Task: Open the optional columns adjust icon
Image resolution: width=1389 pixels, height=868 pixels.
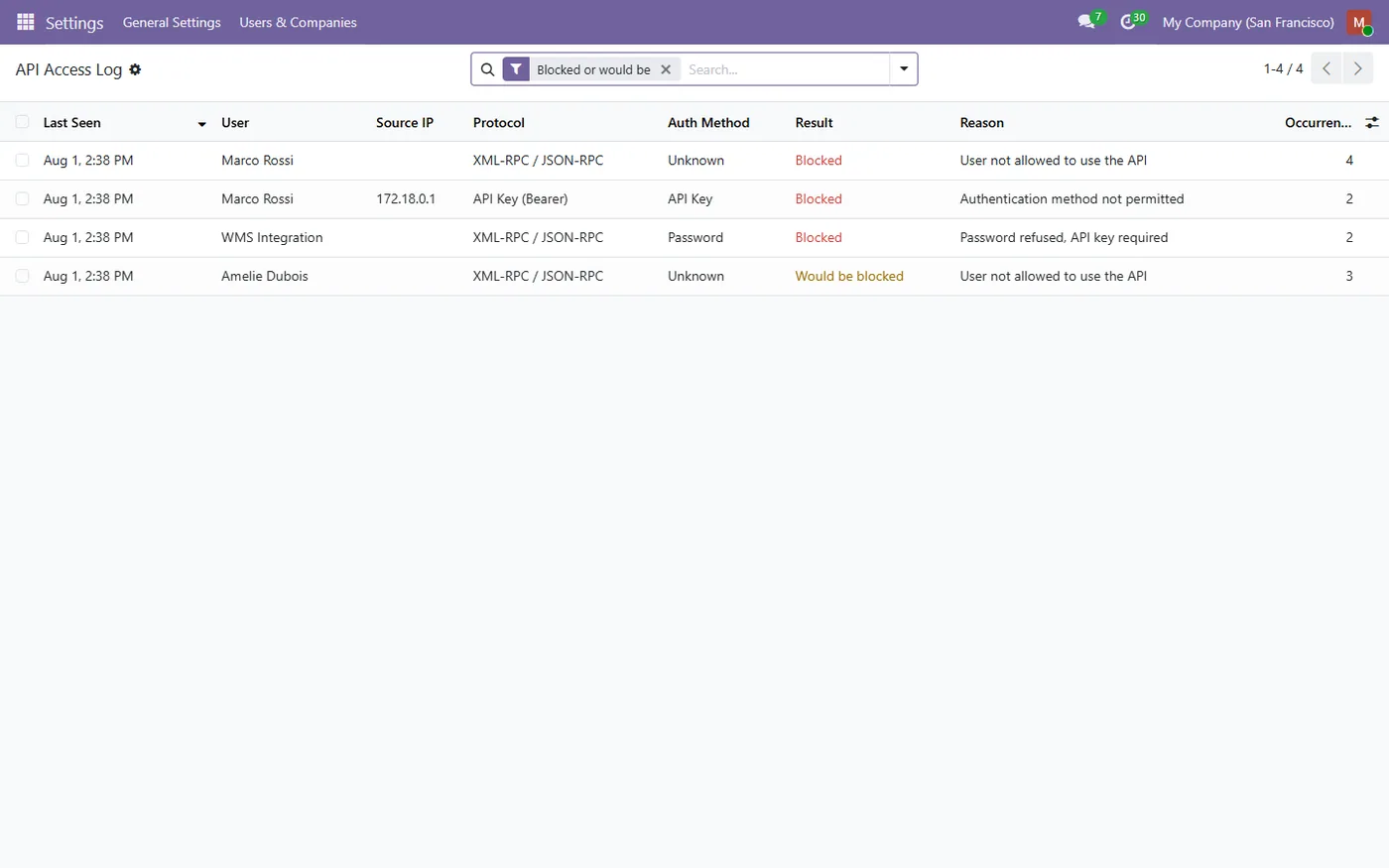Action: coord(1372,123)
